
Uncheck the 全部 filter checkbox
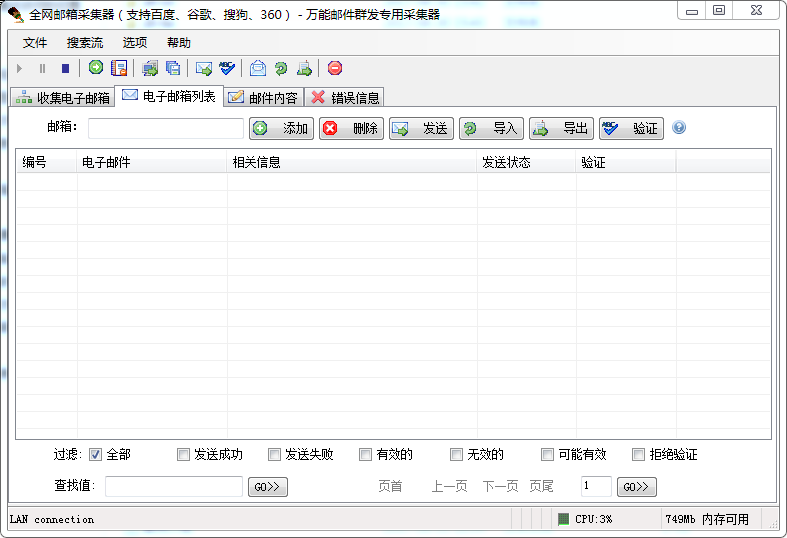coord(95,455)
